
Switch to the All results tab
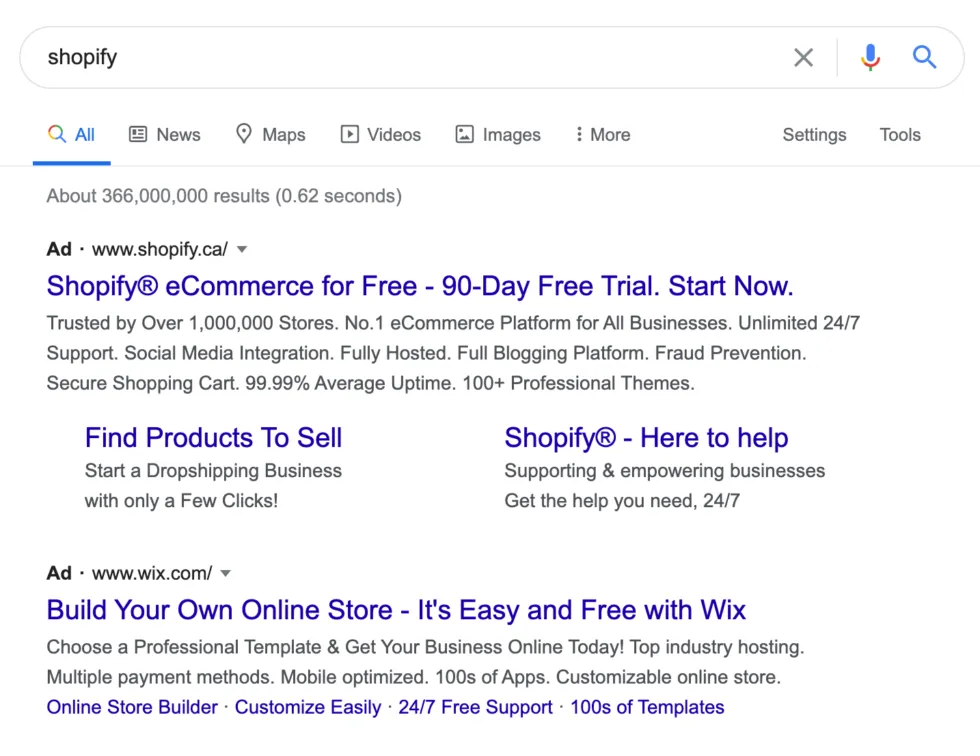pos(72,134)
